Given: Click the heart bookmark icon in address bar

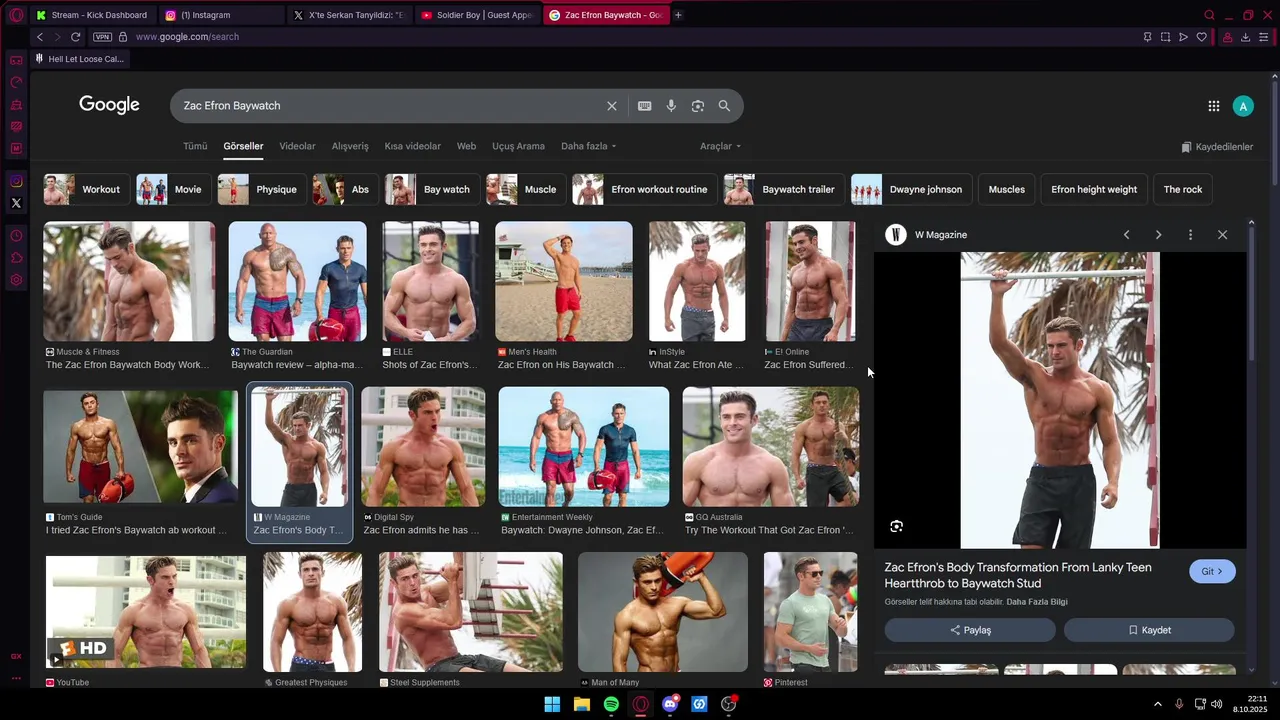Looking at the screenshot, I should click(1201, 37).
